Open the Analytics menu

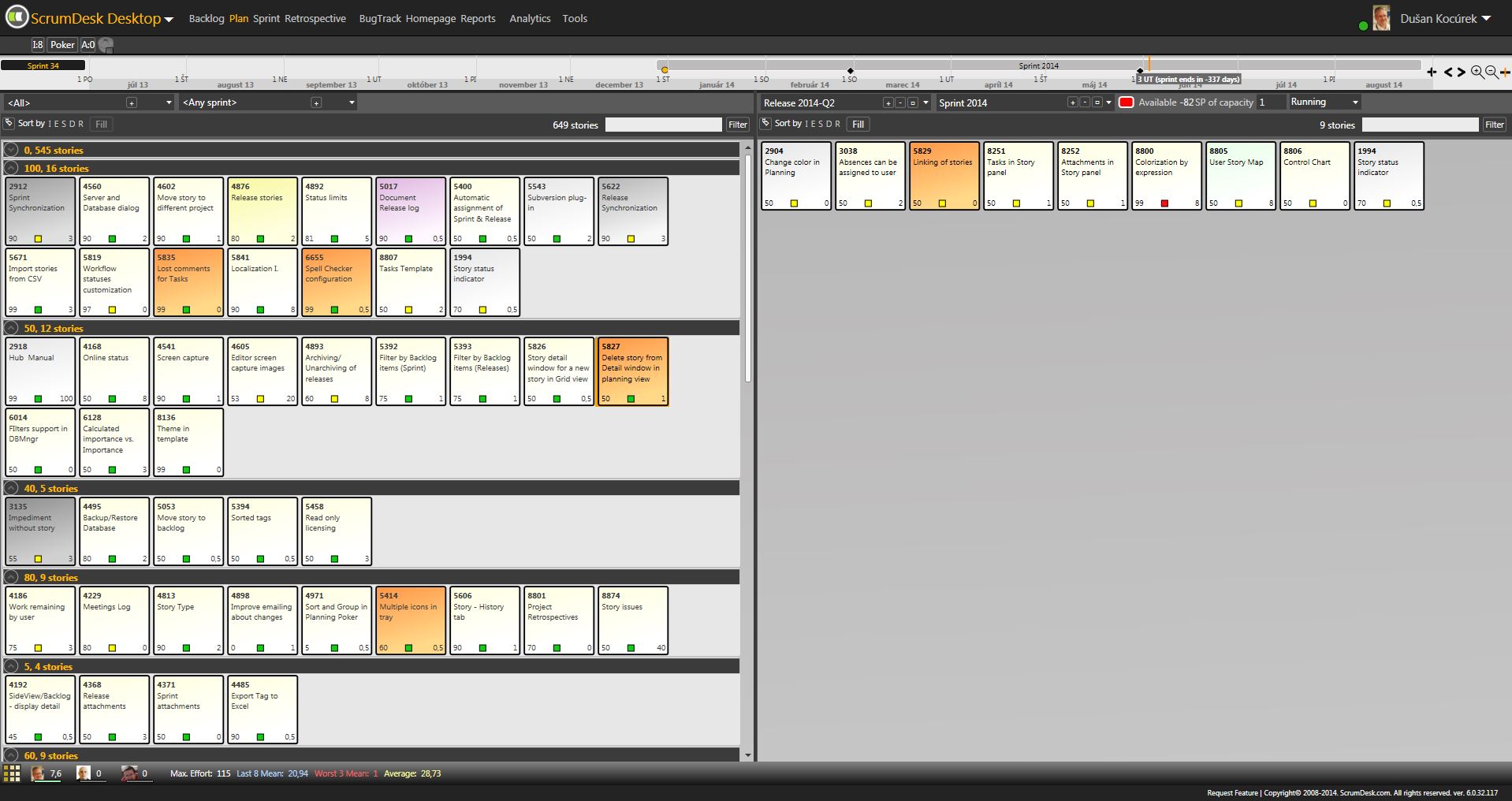click(530, 18)
